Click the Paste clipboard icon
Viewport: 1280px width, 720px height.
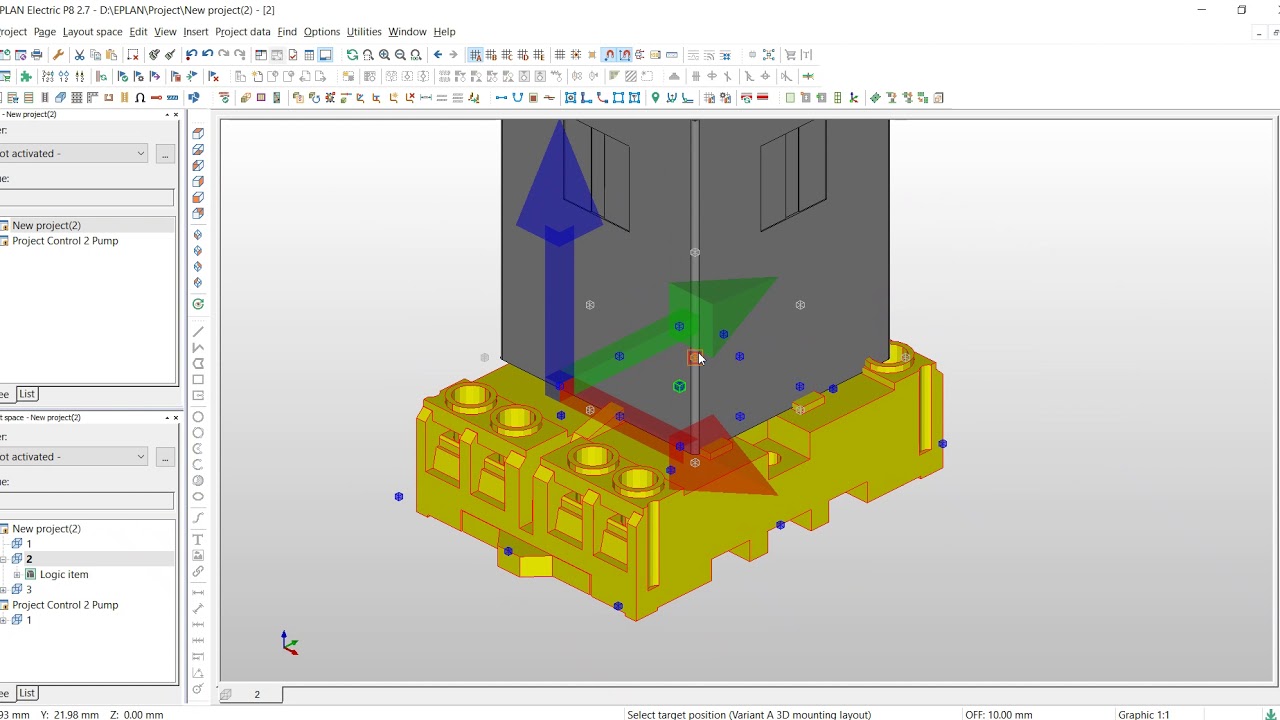(x=111, y=55)
